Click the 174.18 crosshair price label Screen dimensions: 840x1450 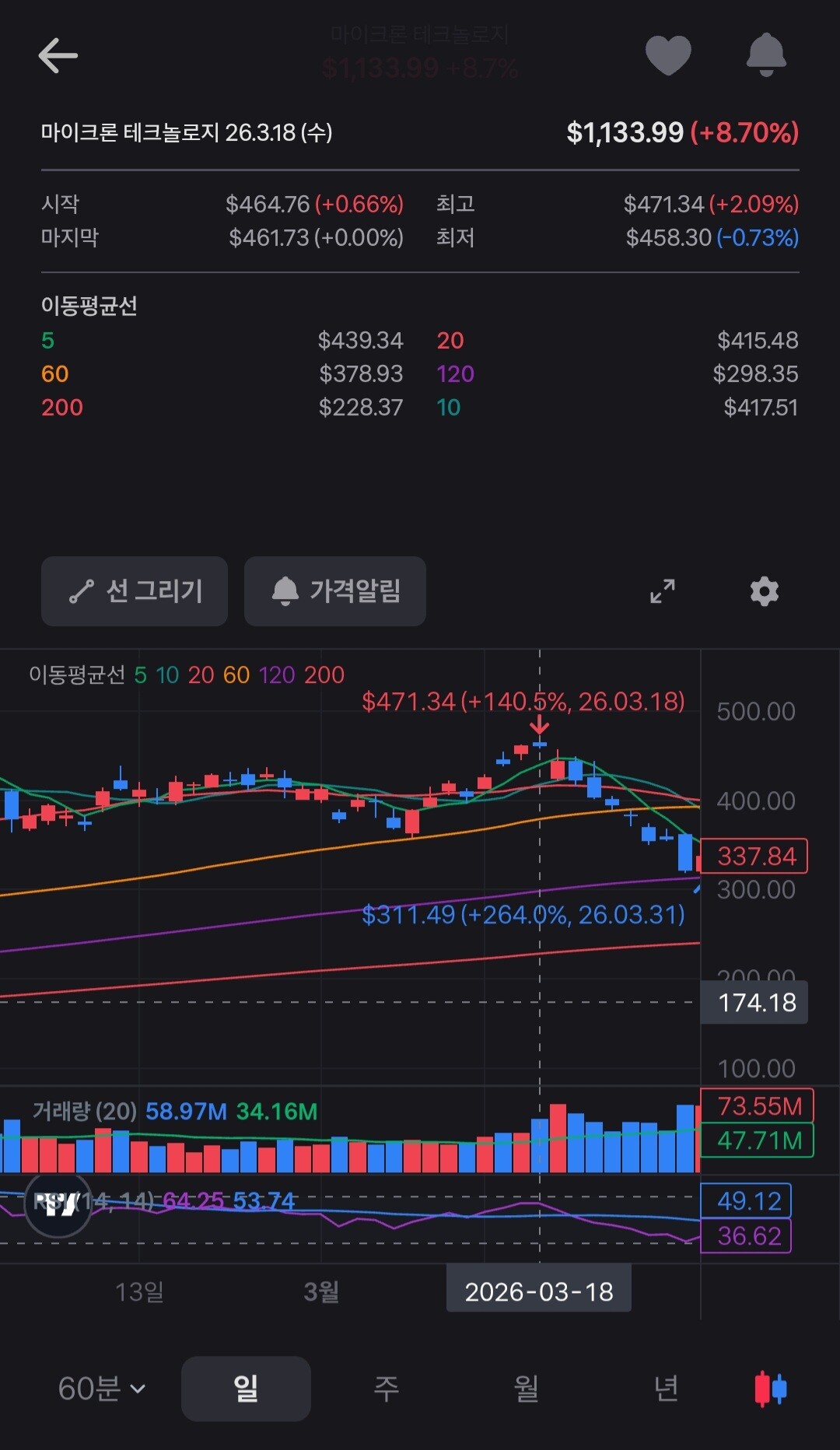pyautogui.click(x=754, y=1002)
